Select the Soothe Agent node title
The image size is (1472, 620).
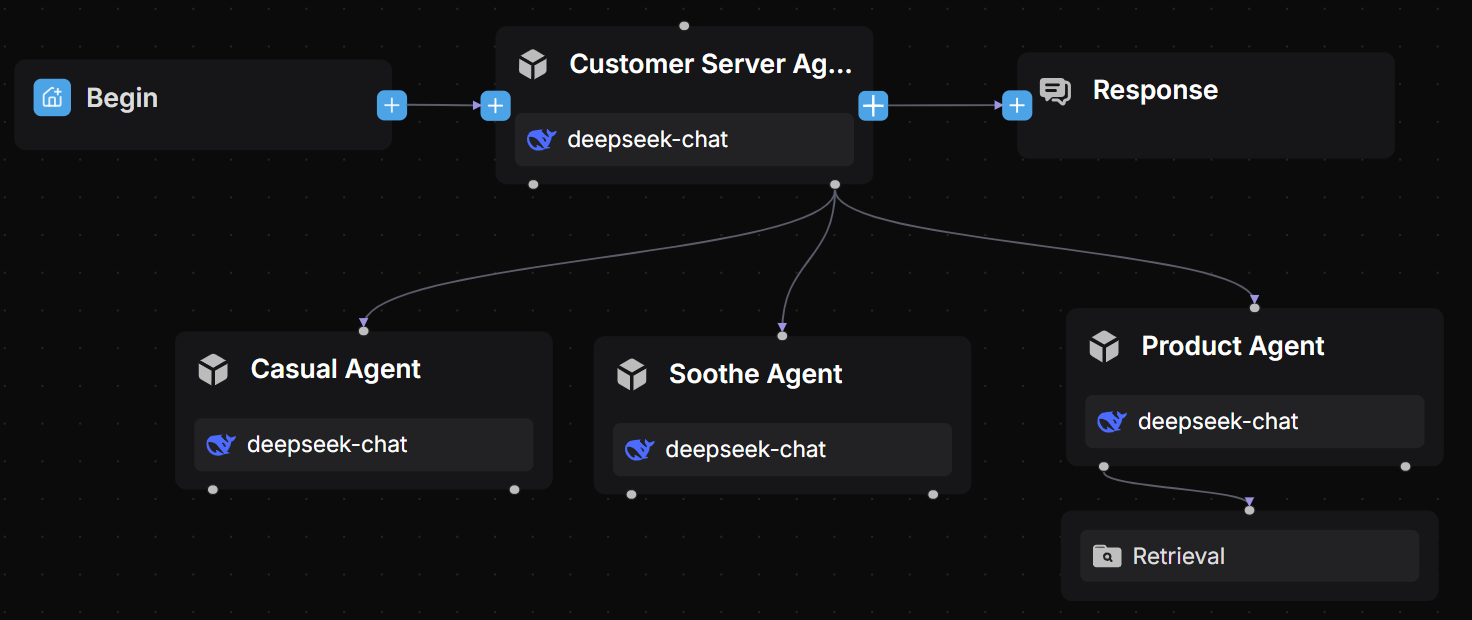pyautogui.click(x=755, y=374)
